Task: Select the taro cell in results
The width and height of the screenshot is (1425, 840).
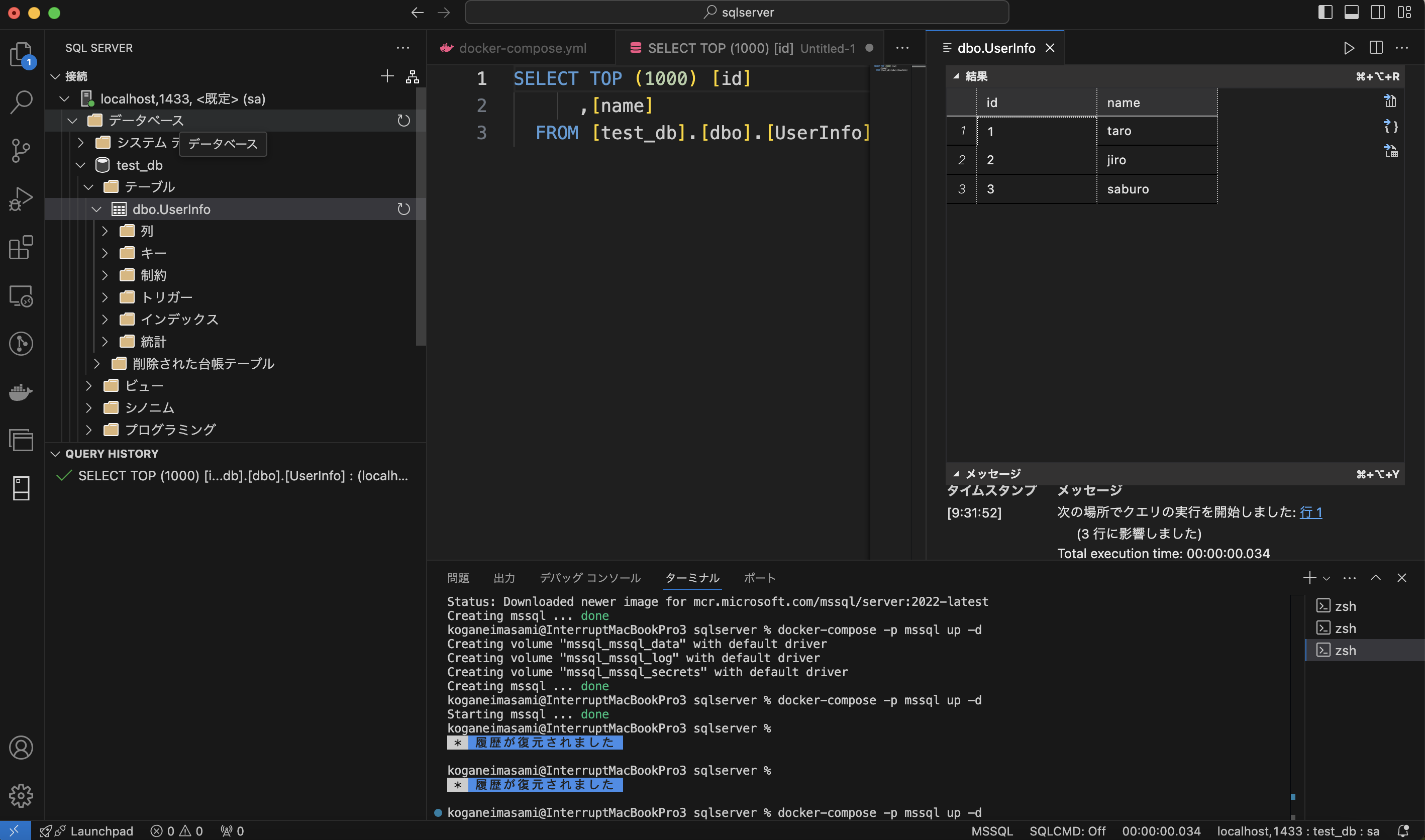Action: tap(1157, 131)
